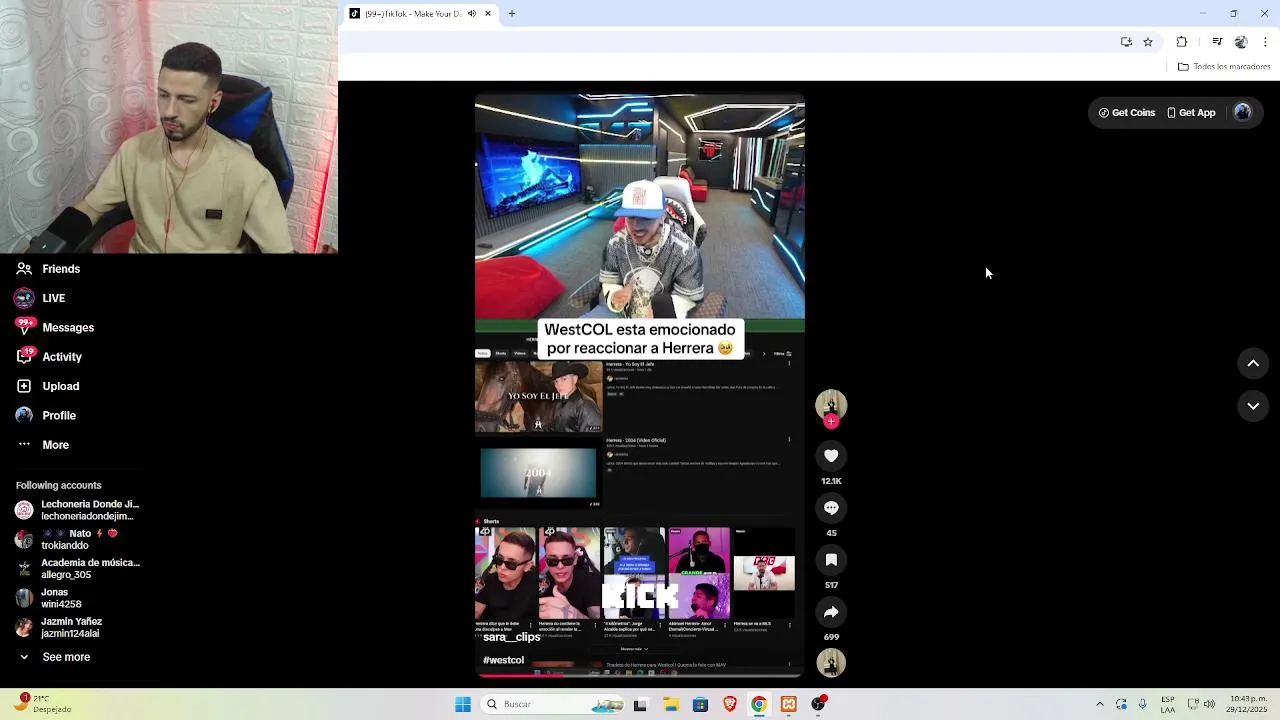Open Chrome media control icon
This screenshot has height=720, width=1280.
(x=1217, y=42)
